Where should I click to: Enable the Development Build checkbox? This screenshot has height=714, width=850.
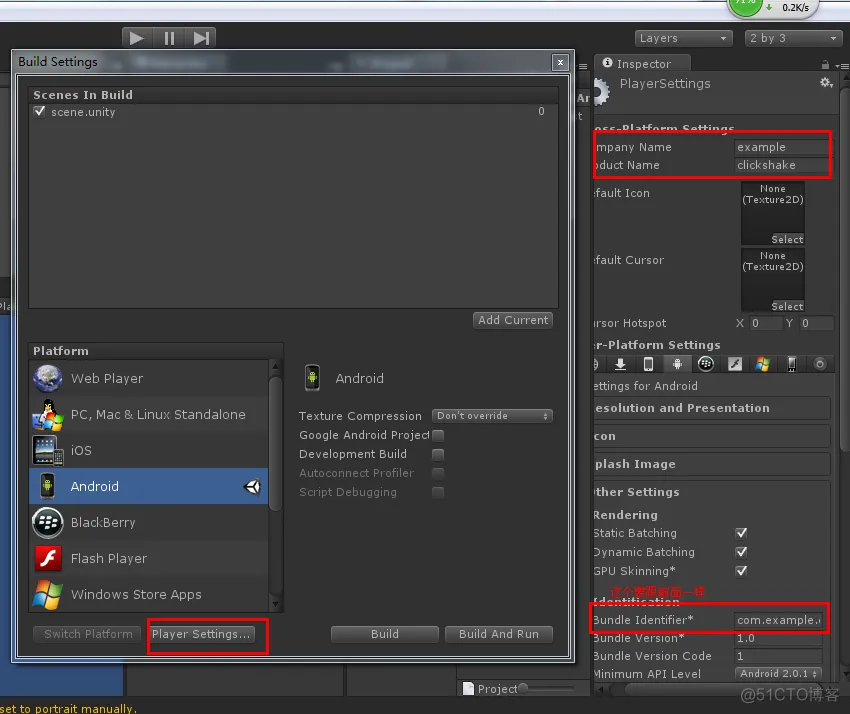tap(438, 454)
